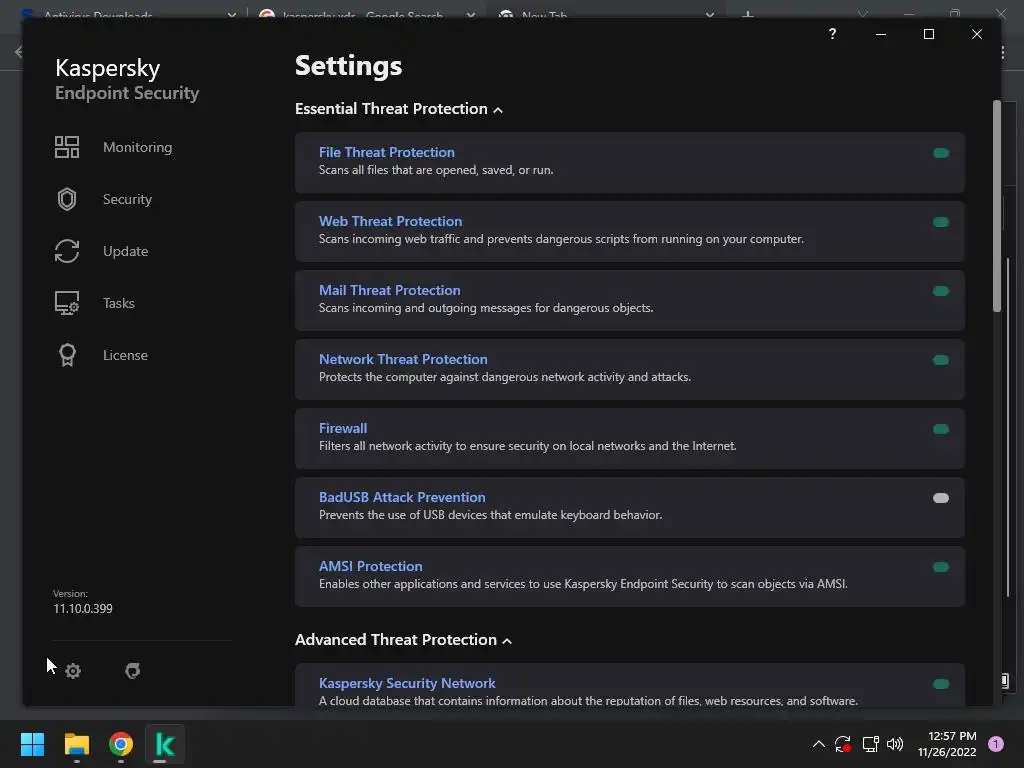This screenshot has width=1024, height=768.
Task: Collapse the Essential Threat Protection section
Action: click(398, 109)
